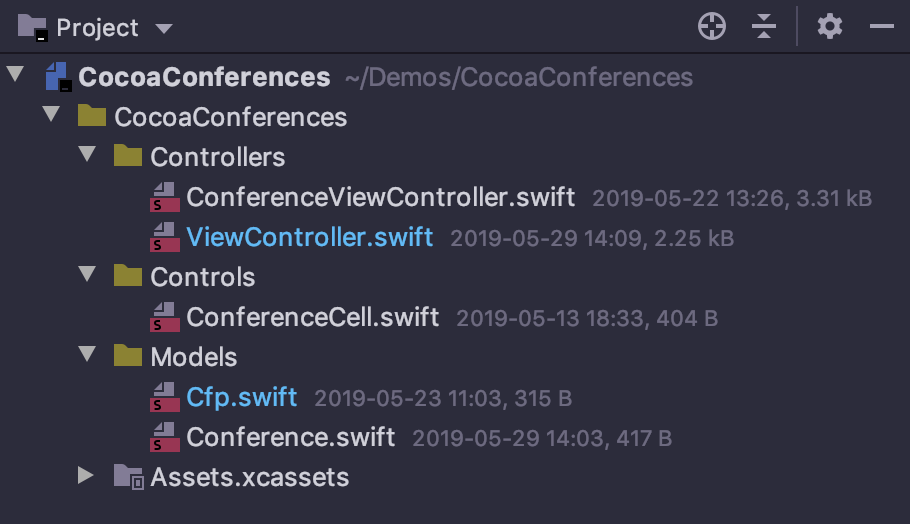Image resolution: width=910 pixels, height=524 pixels.
Task: Select the Cfp.swift file name
Action: 241,397
